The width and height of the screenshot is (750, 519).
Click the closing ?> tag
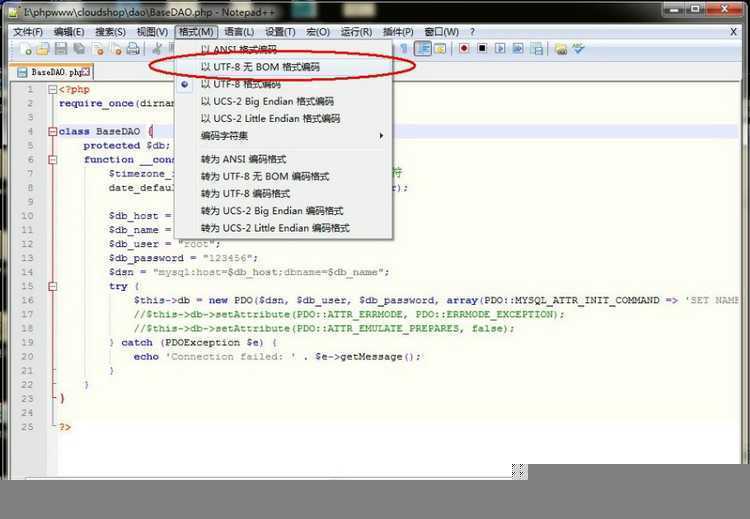coord(65,427)
